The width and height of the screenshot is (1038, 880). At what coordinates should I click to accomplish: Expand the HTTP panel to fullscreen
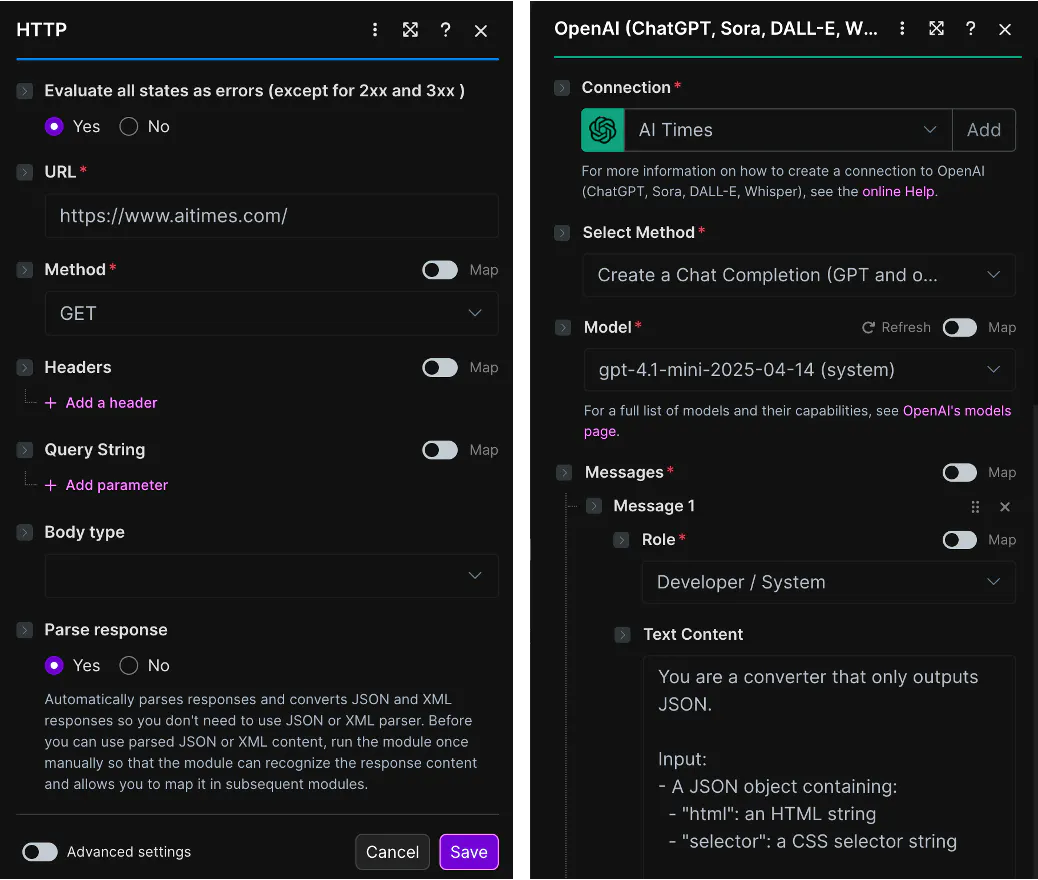[410, 30]
